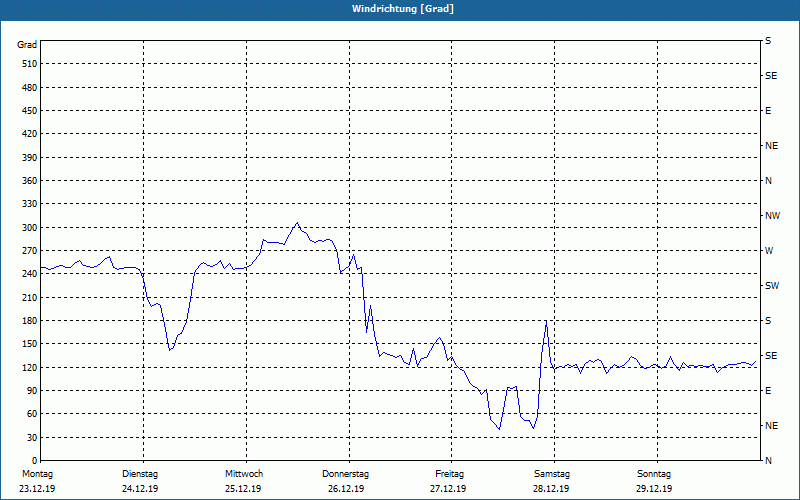Click the W compass label on the right axis

pyautogui.click(x=768, y=251)
